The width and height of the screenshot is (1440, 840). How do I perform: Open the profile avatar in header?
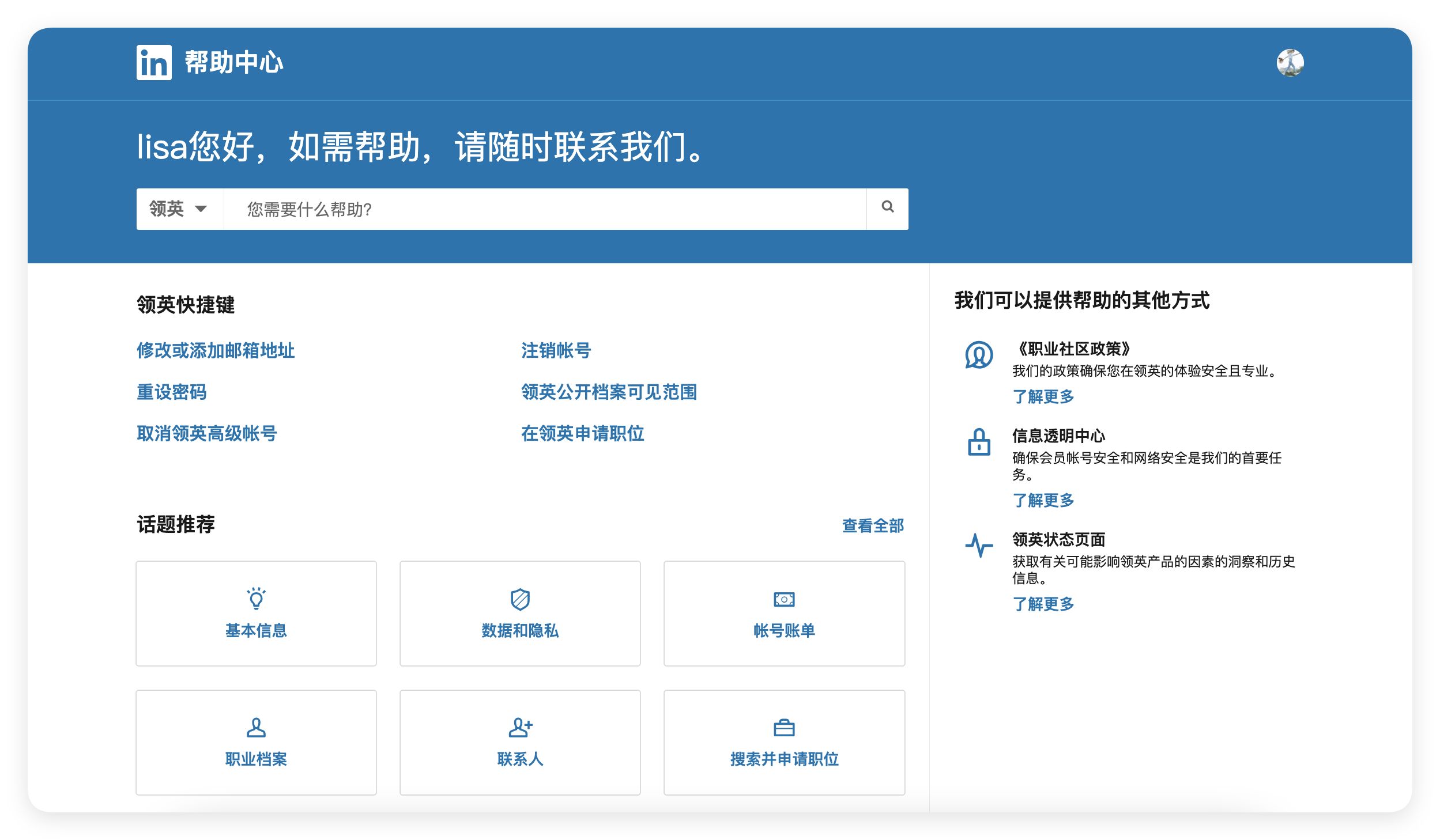point(1290,63)
